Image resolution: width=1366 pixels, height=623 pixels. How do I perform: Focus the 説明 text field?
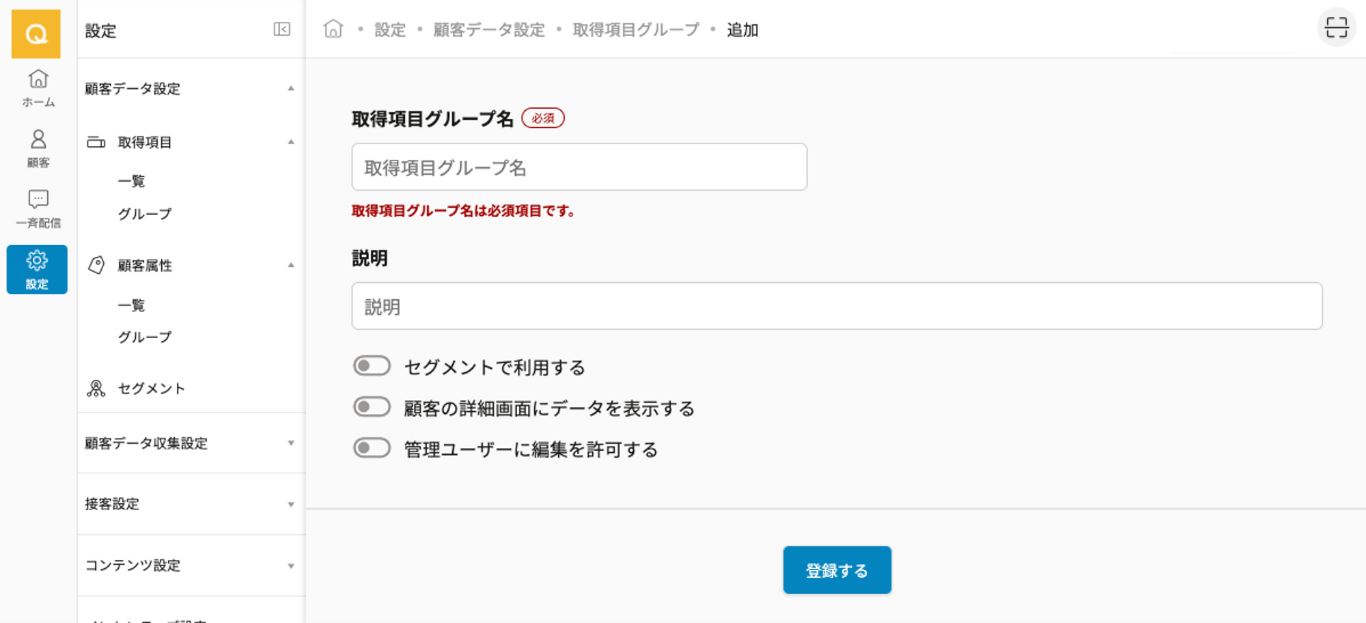pos(836,306)
